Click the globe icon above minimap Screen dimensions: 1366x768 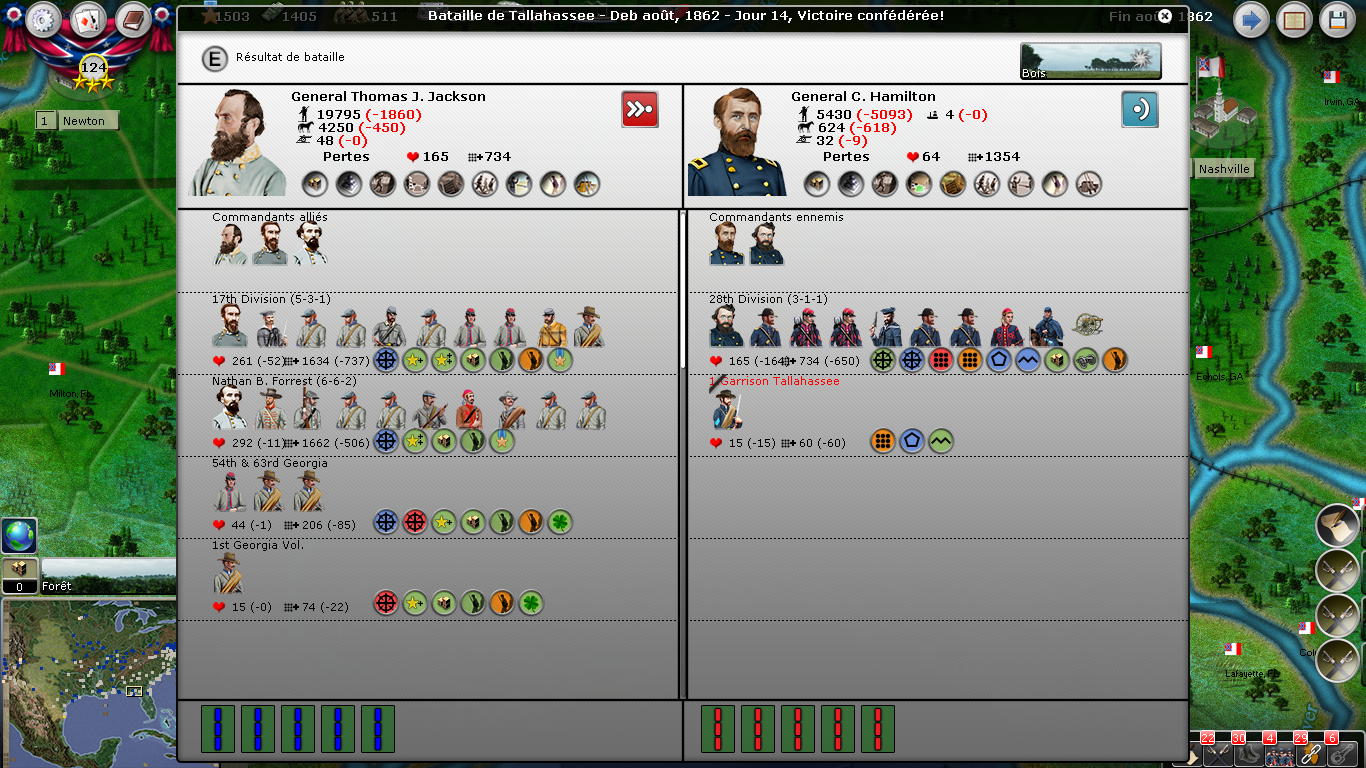coord(19,536)
